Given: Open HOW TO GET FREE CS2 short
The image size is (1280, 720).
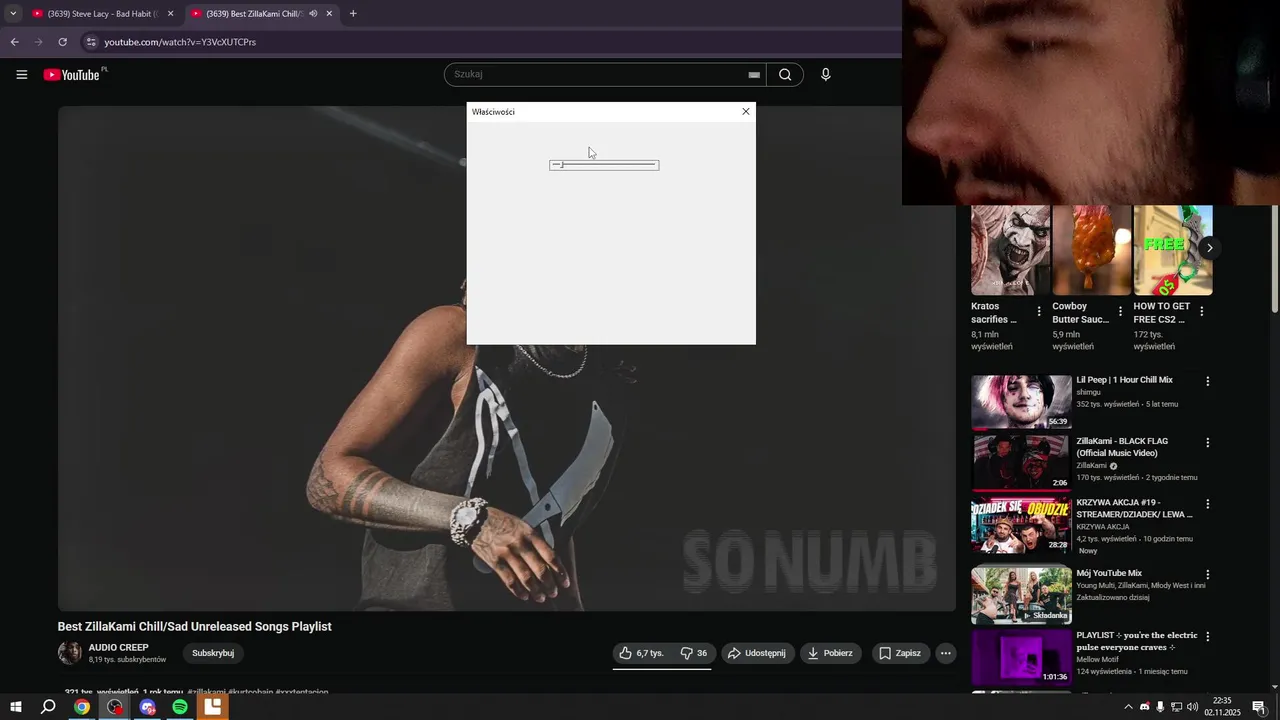Looking at the screenshot, I should coord(1172,250).
